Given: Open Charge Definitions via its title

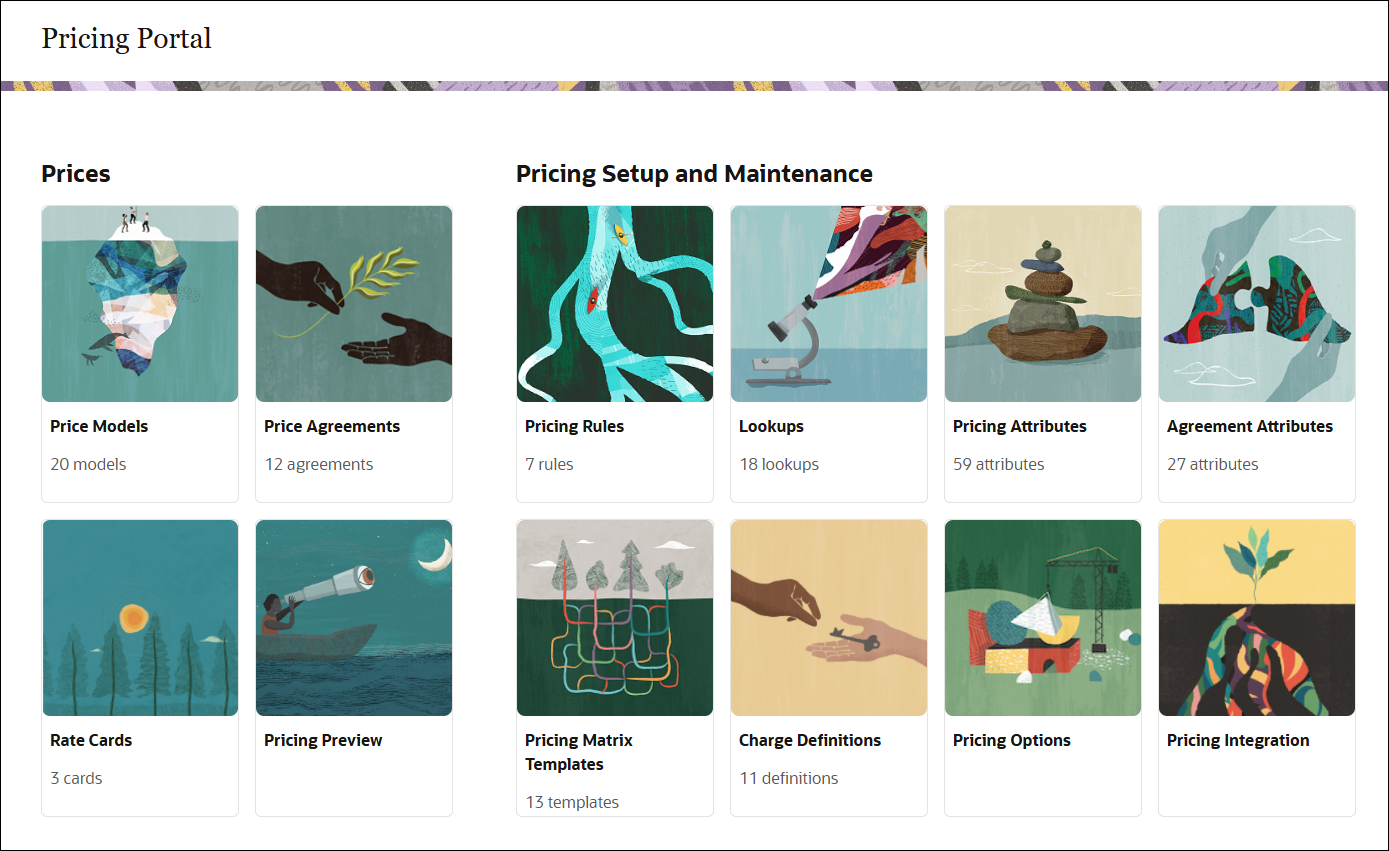Looking at the screenshot, I should (x=810, y=740).
